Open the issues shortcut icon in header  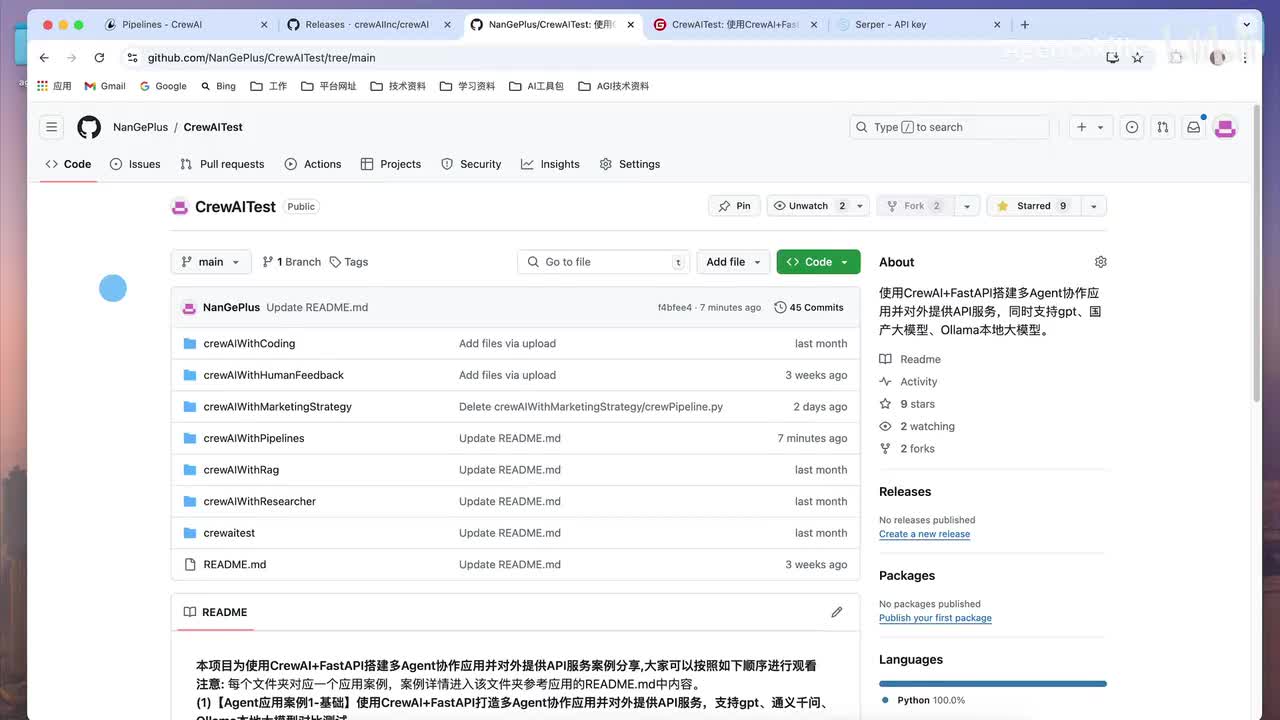[1132, 127]
